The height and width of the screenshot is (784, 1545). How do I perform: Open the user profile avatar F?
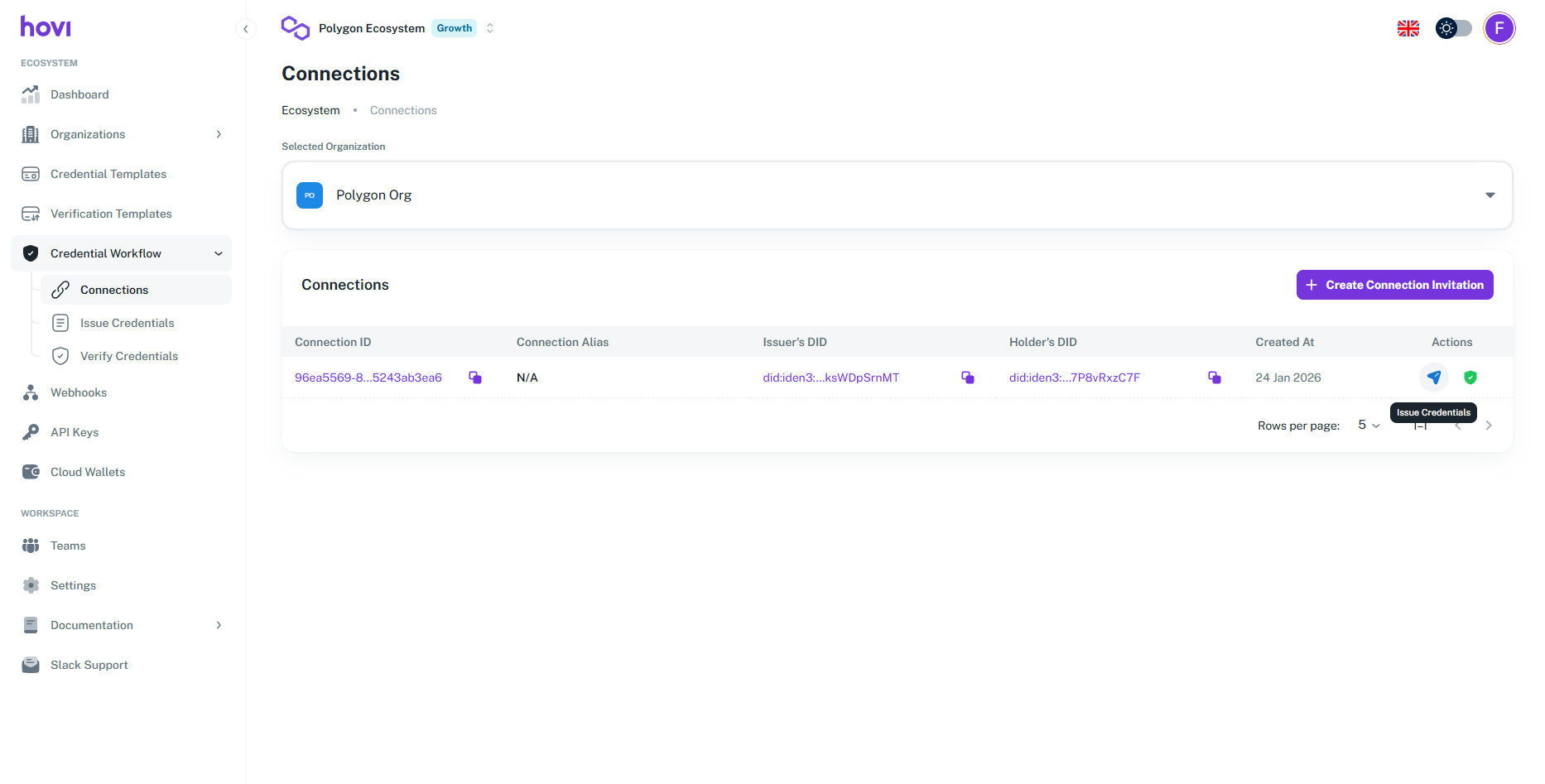pyautogui.click(x=1499, y=28)
